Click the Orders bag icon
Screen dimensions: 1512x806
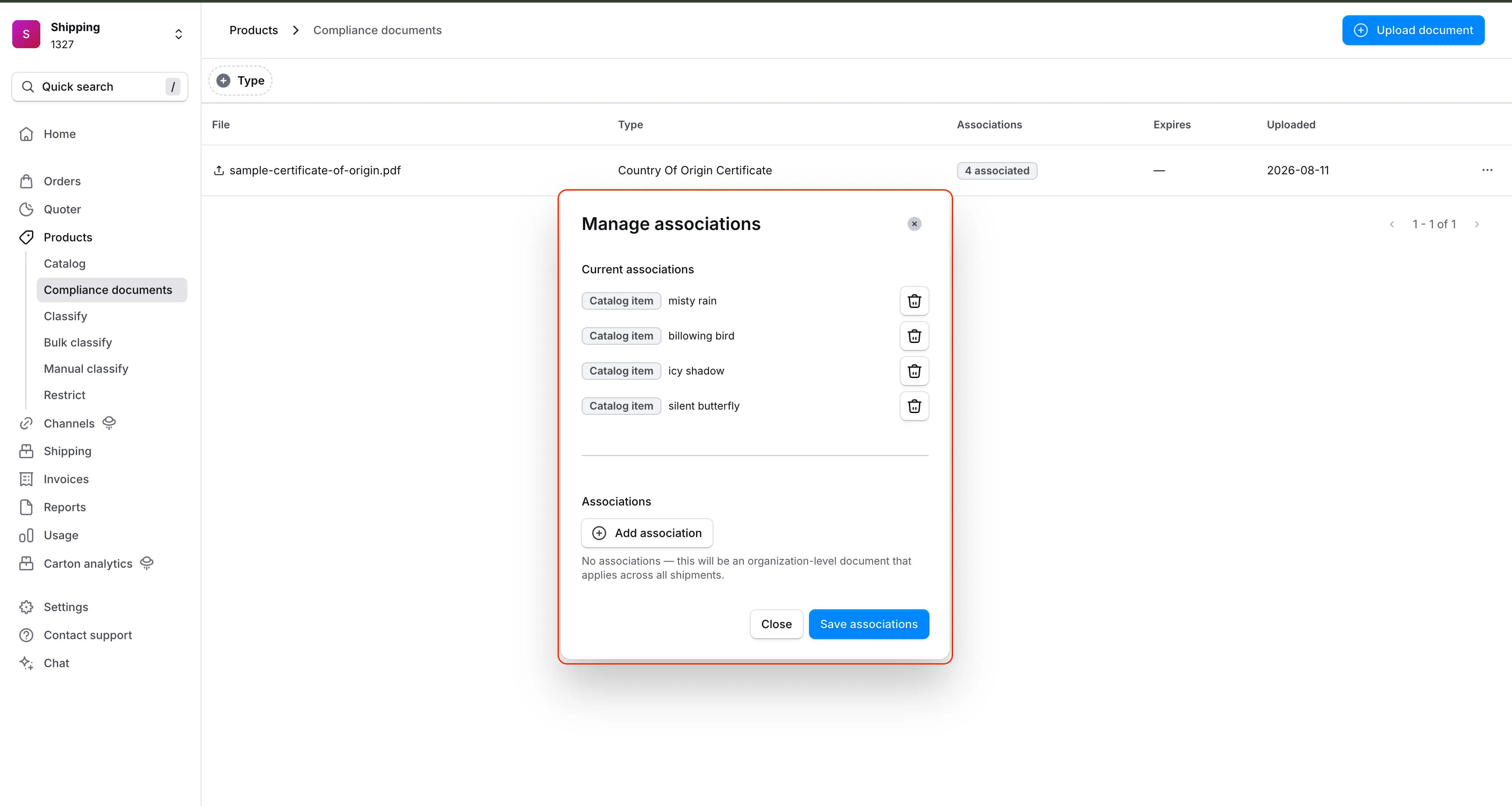coord(26,181)
